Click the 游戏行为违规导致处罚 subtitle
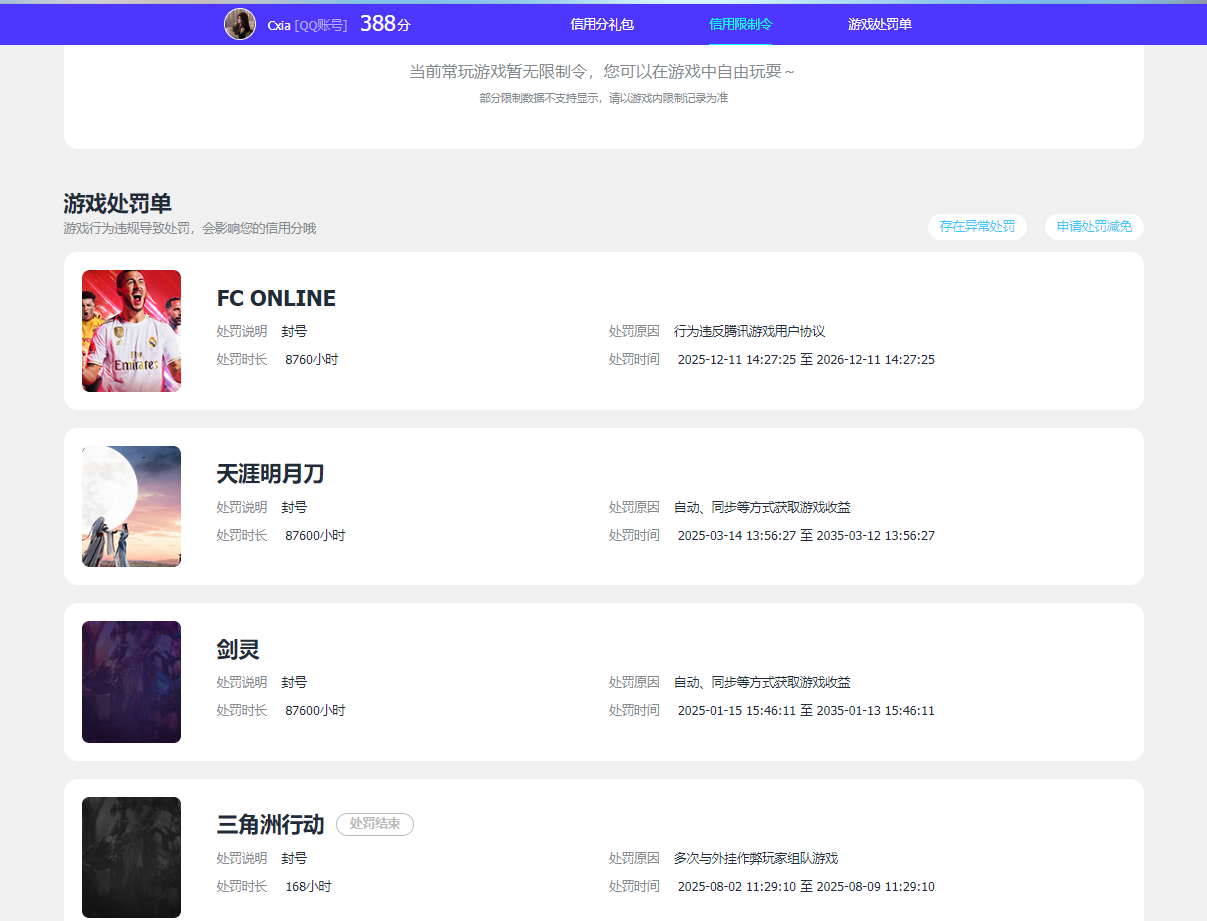The width and height of the screenshot is (1207, 921). pyautogui.click(x=190, y=228)
